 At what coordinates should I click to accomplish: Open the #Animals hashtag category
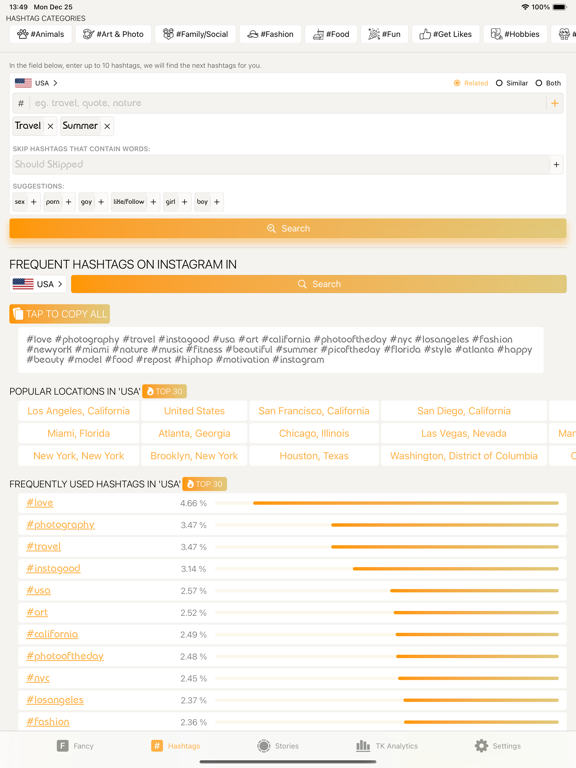tap(40, 34)
